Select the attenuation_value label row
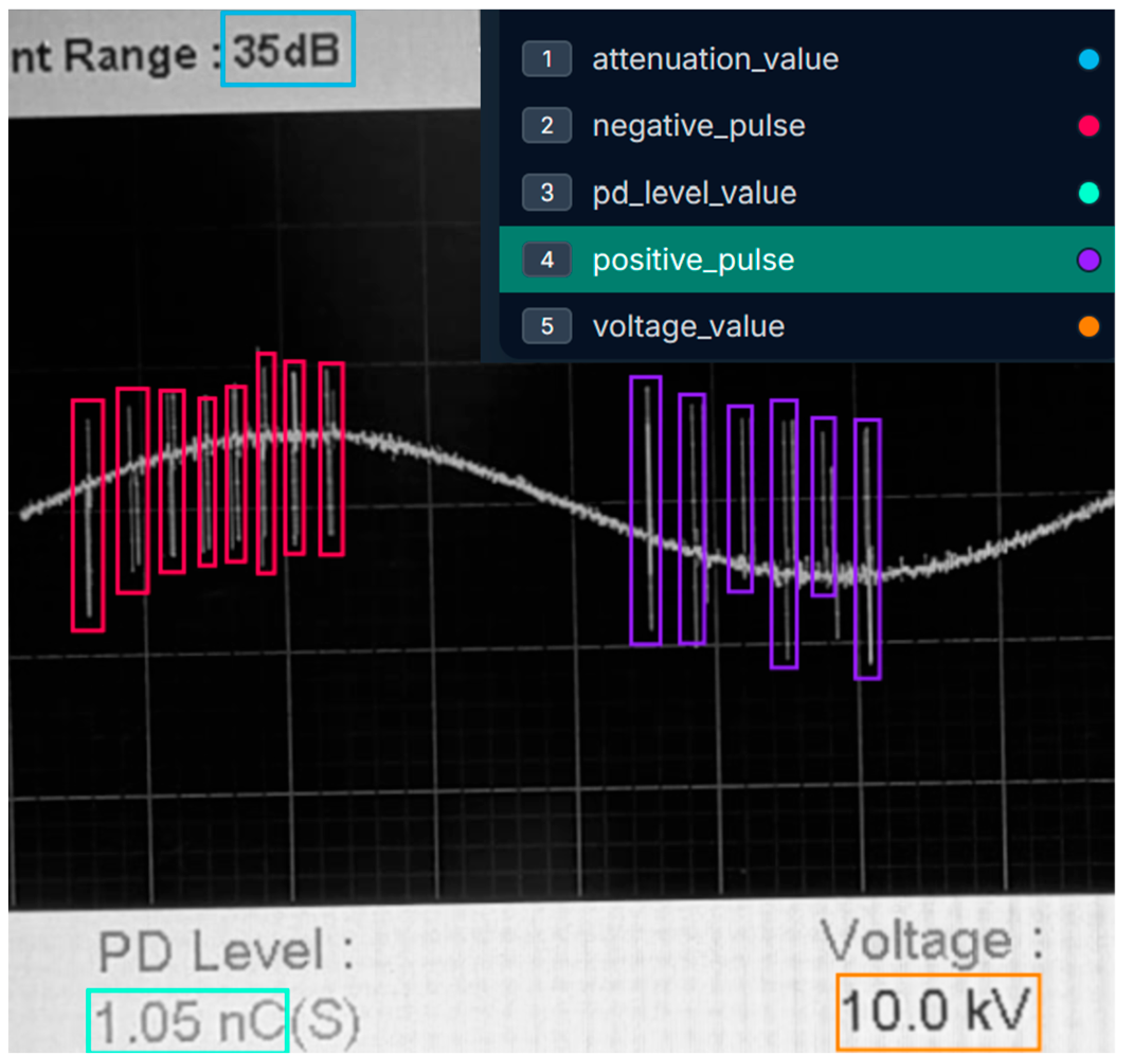 tap(715, 59)
